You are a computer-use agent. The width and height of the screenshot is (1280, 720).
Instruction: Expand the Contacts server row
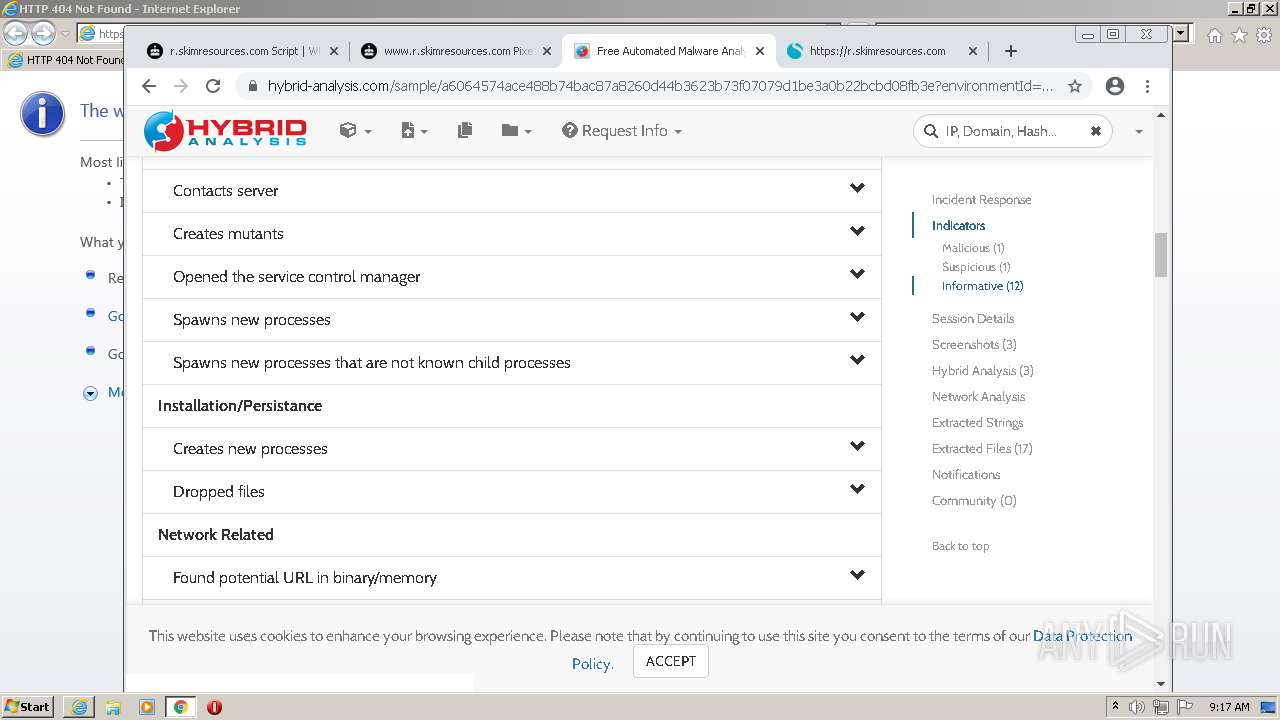click(x=512, y=191)
